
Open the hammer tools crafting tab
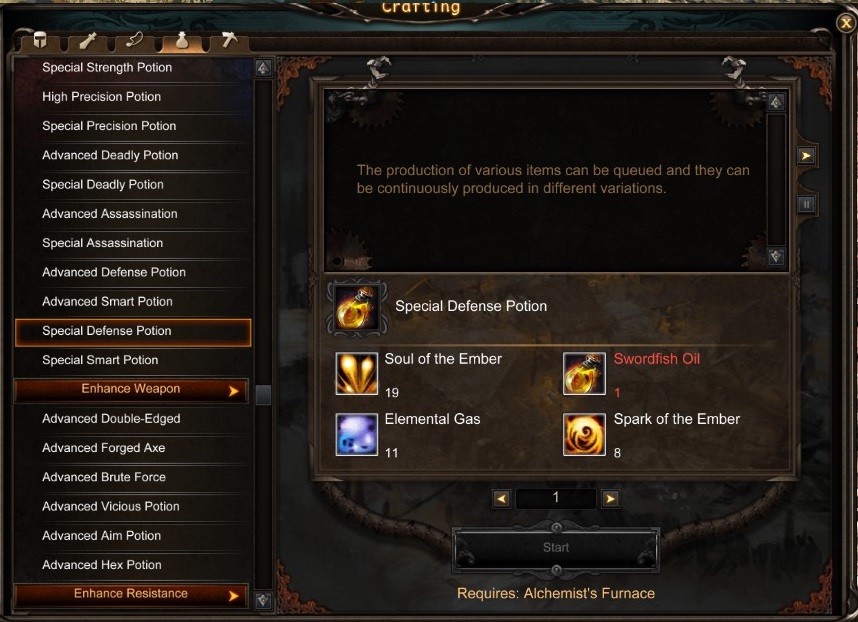pyautogui.click(x=230, y=40)
